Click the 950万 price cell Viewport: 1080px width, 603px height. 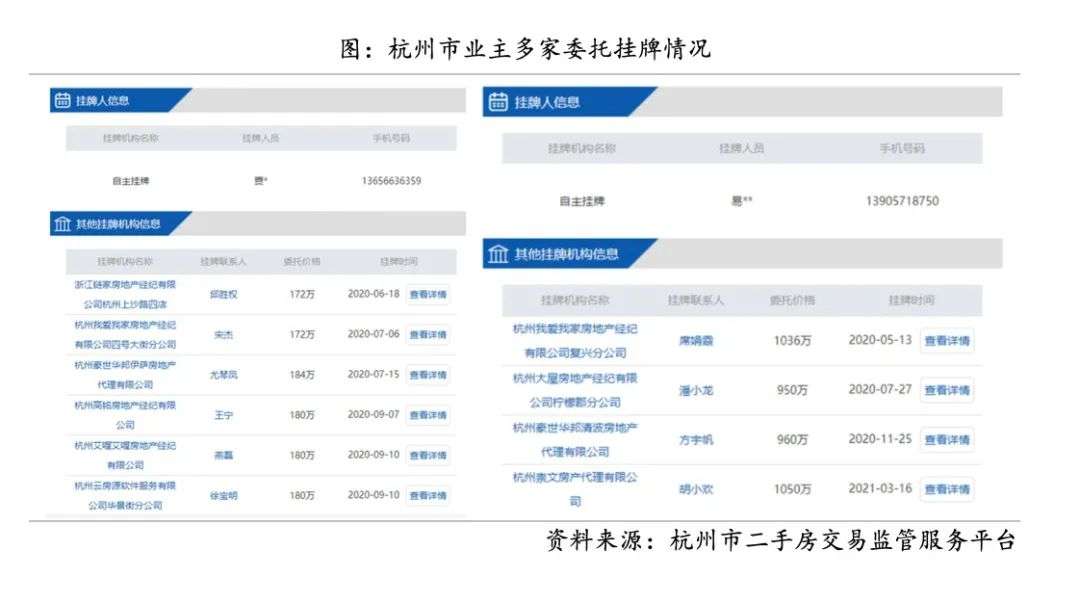pyautogui.click(x=792, y=390)
